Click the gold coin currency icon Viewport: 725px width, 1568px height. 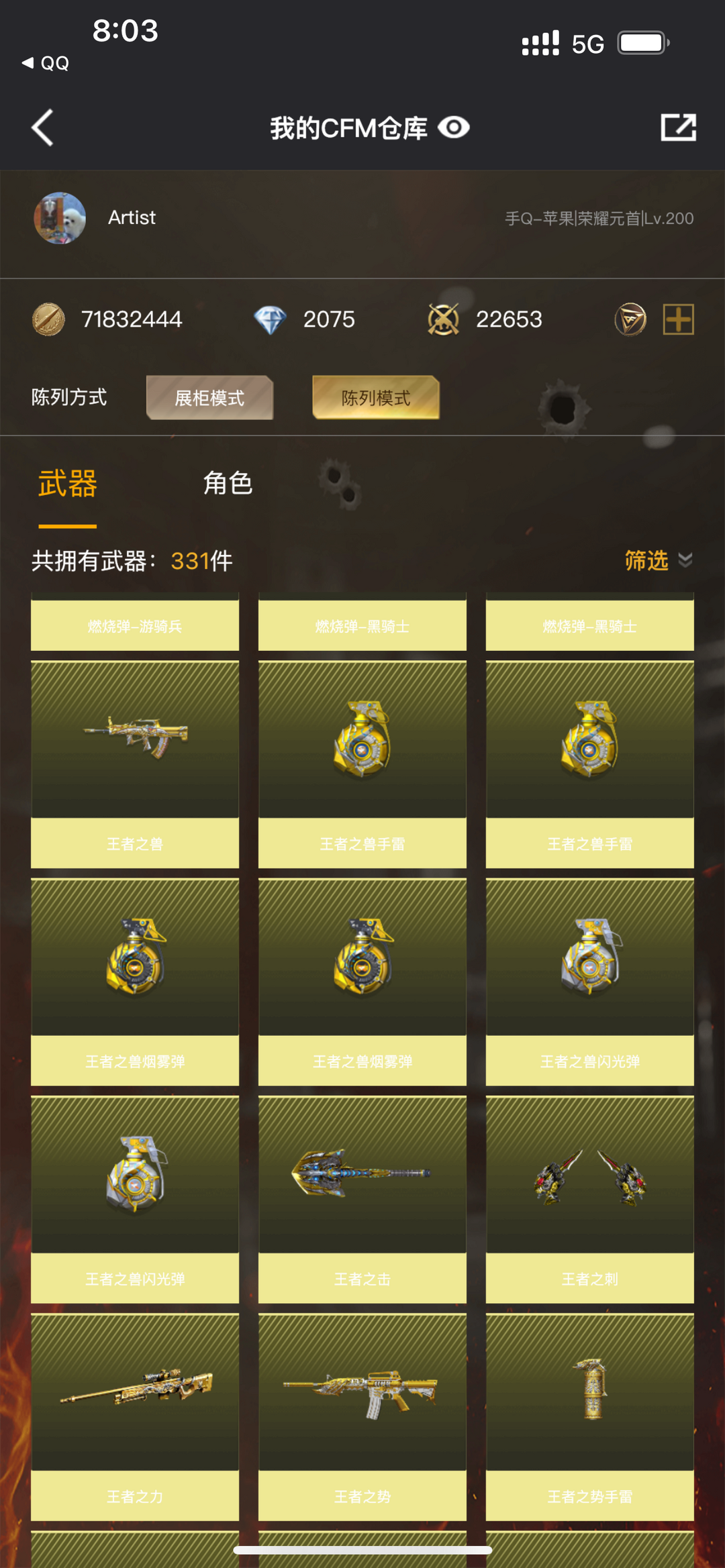pyautogui.click(x=48, y=319)
